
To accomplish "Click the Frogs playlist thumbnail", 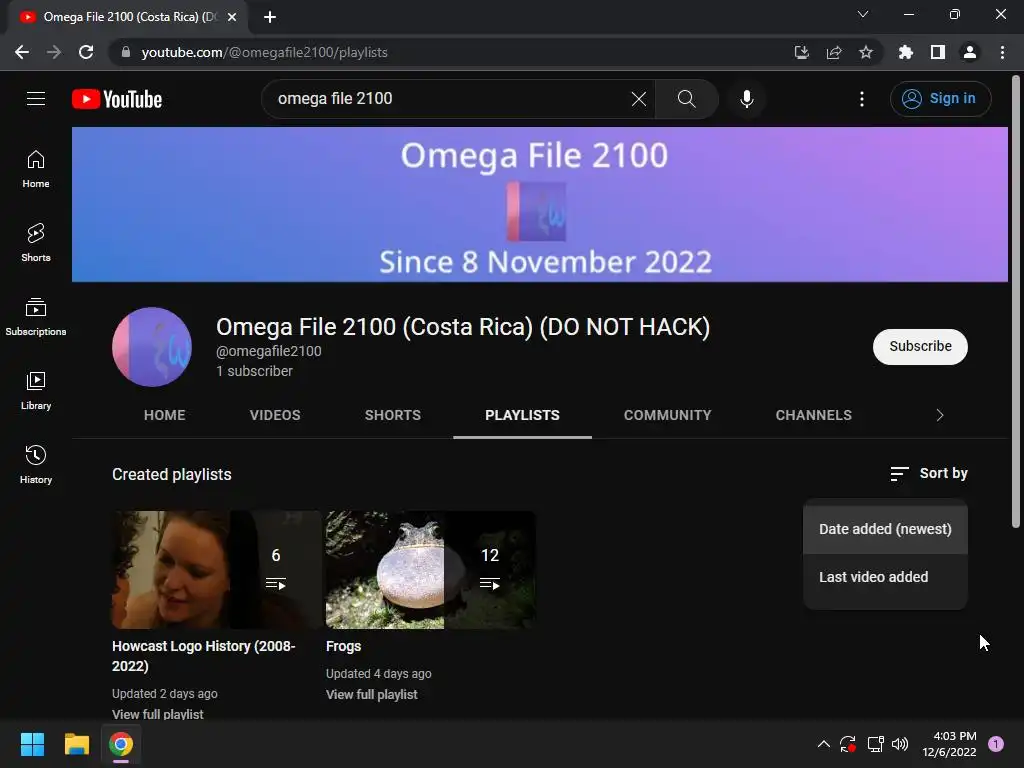I will click(431, 569).
